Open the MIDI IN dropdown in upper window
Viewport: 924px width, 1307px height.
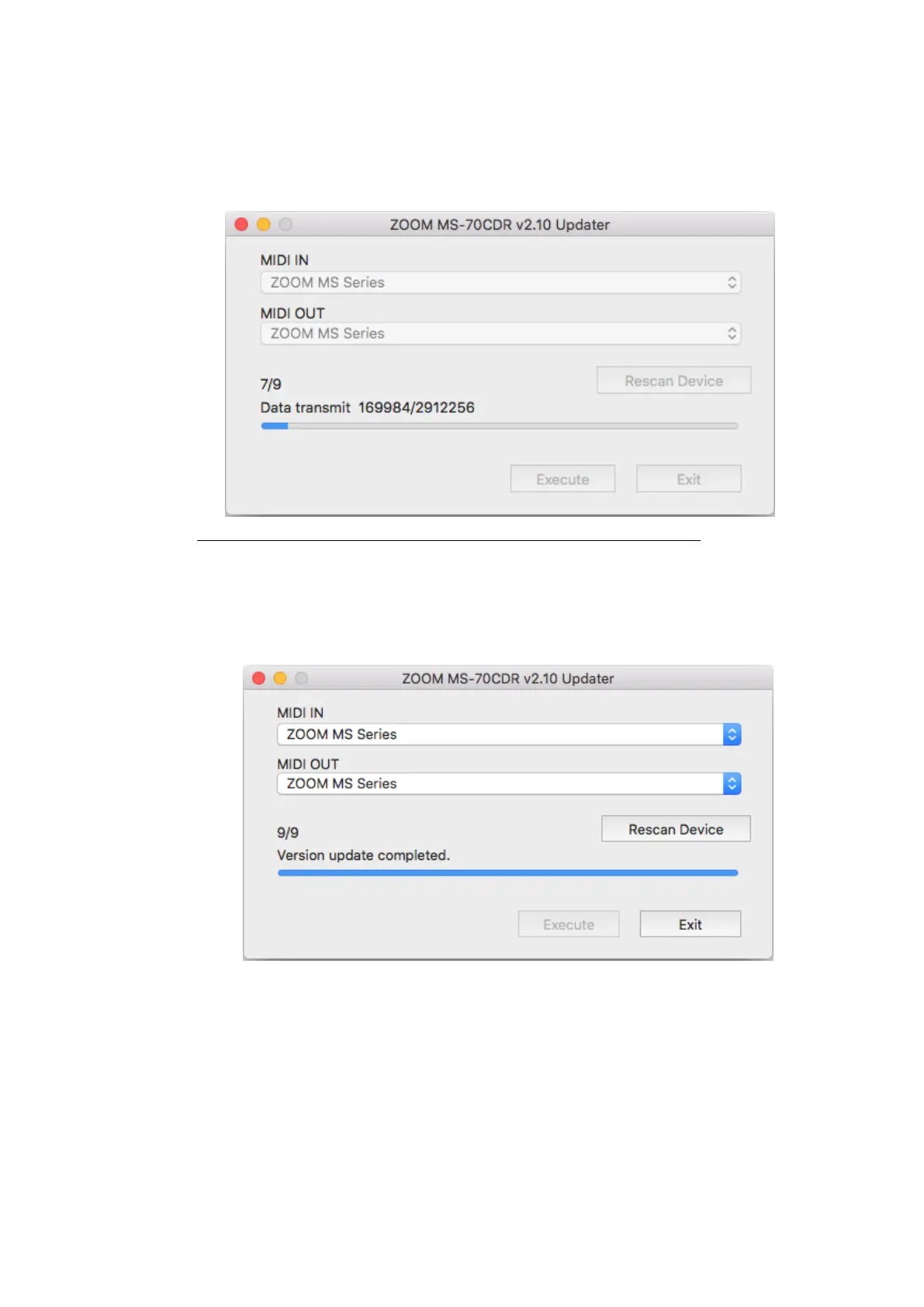(500, 283)
